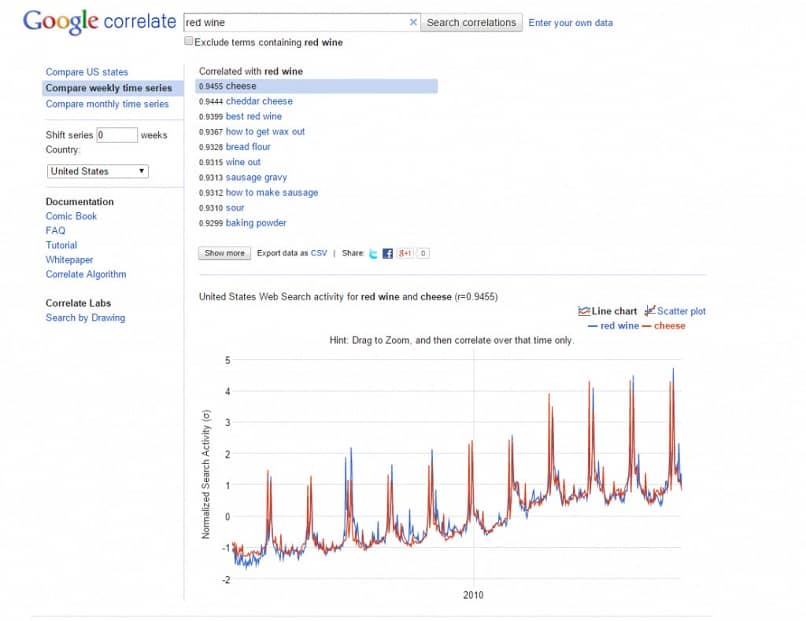Select the wine out result

point(243,162)
